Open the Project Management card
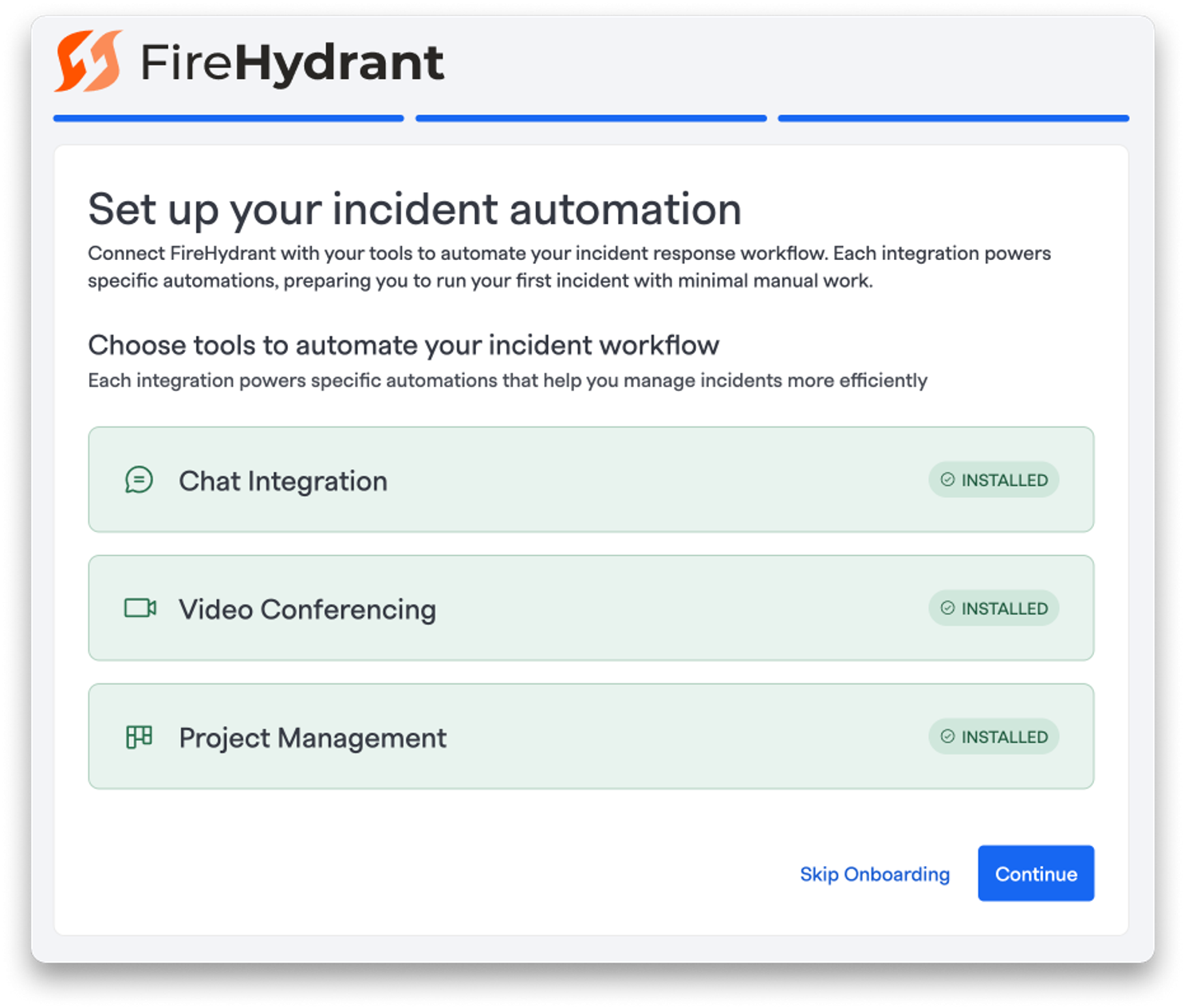Viewport: 1185px width, 1008px height. (x=591, y=736)
